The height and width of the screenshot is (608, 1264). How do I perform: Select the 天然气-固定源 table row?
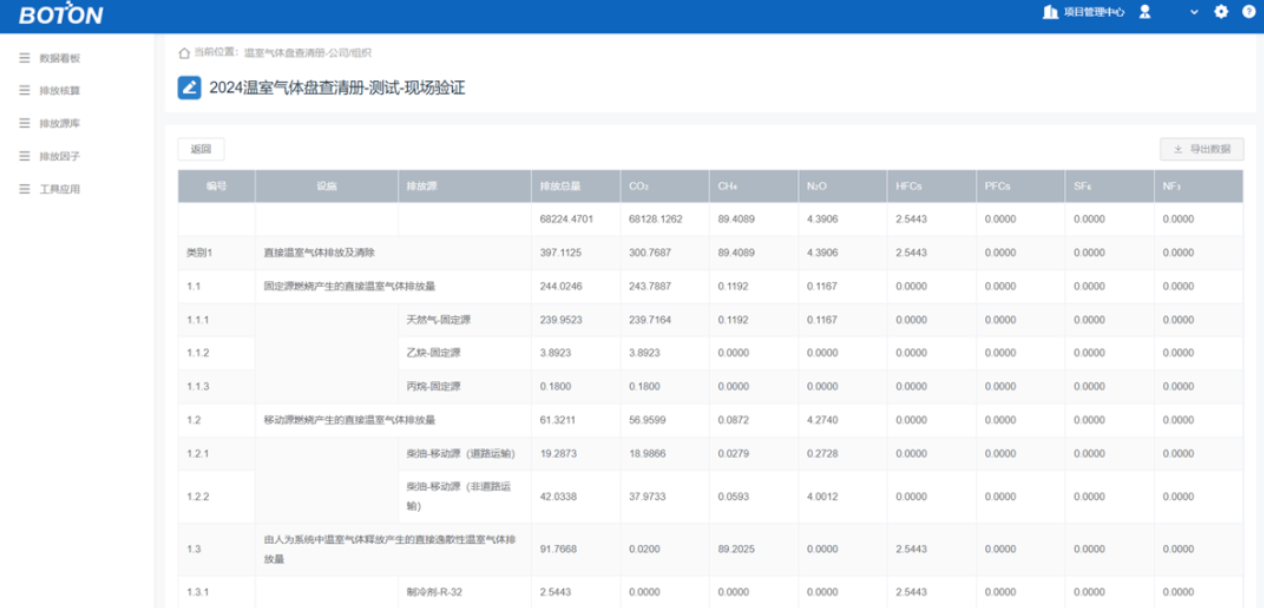[438, 320]
